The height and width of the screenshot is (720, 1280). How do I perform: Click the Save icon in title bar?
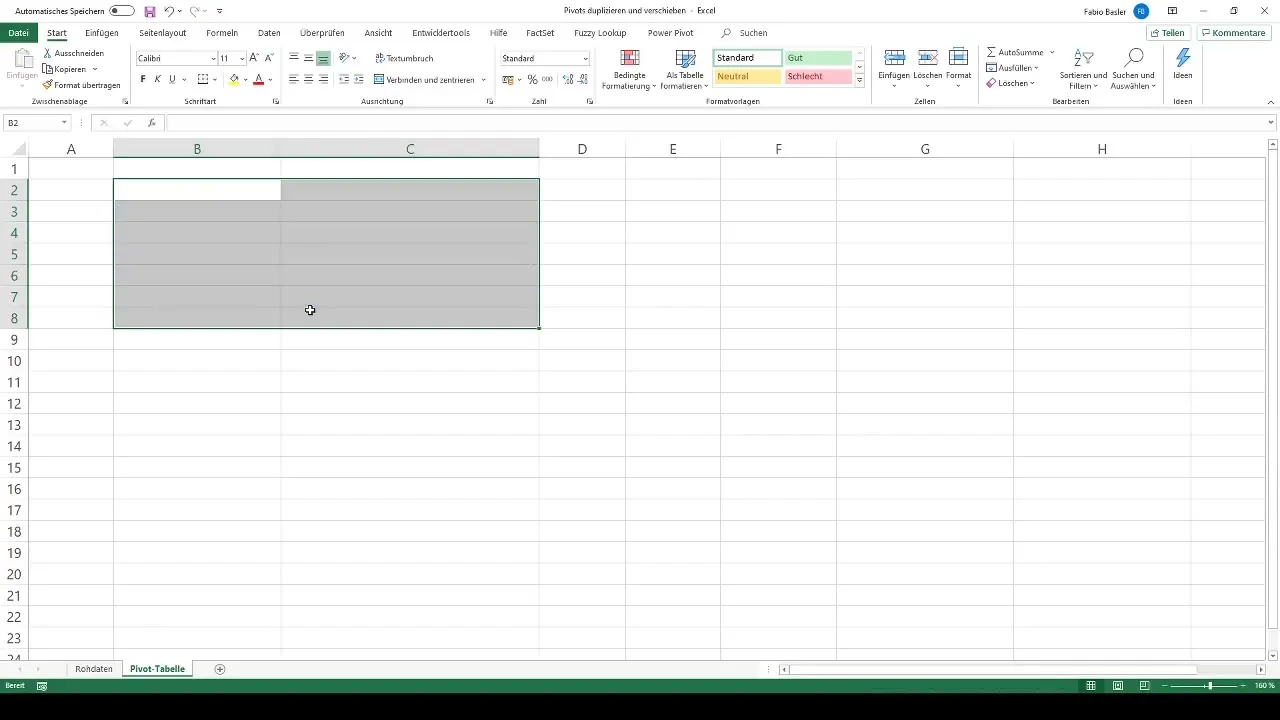(x=150, y=11)
